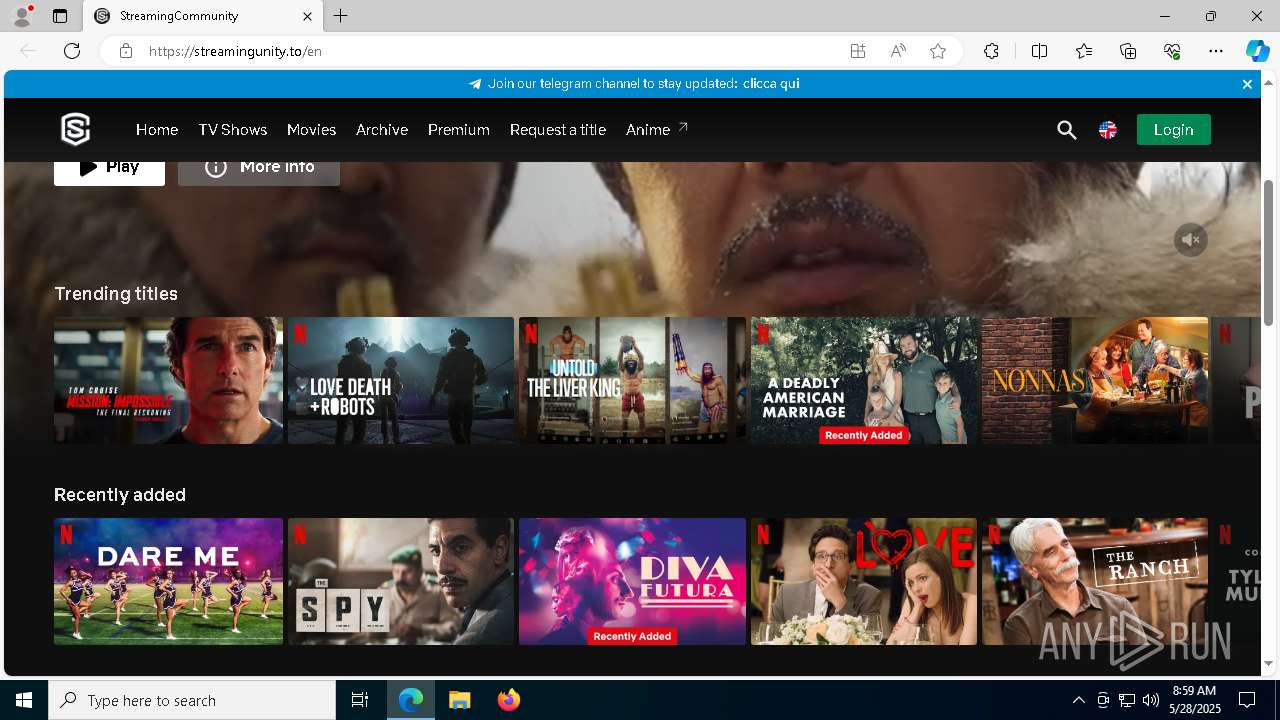Open a new tab

341,16
